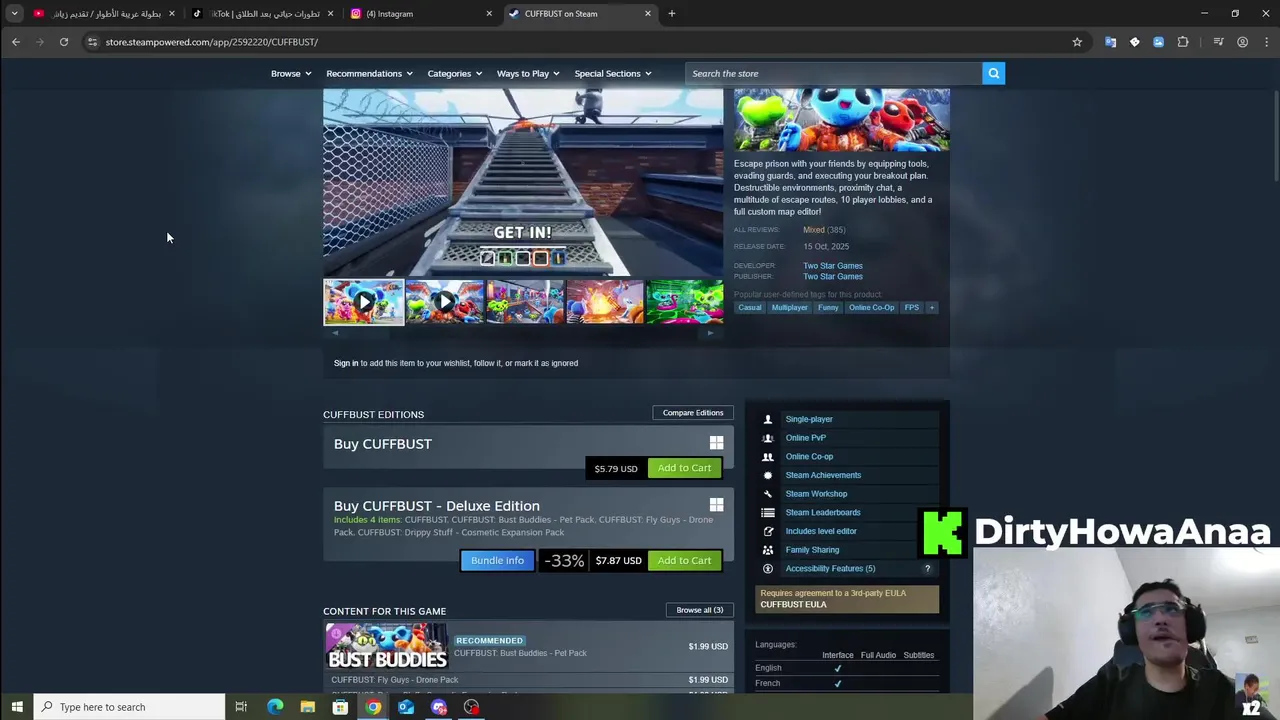Click the Steam Workshop wrench icon
1280x720 pixels.
tap(768, 494)
